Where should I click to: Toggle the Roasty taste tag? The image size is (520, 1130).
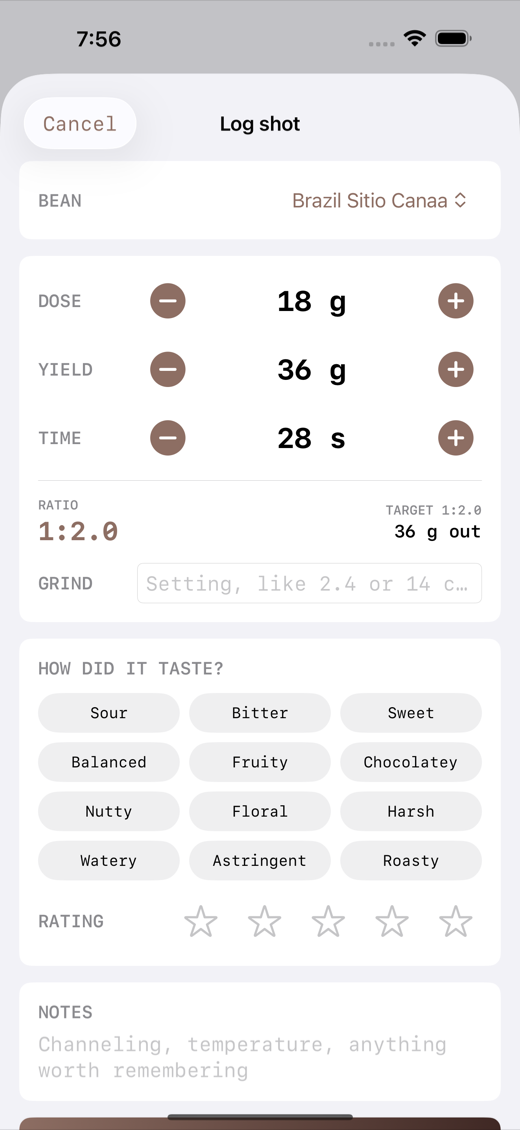[x=411, y=860]
